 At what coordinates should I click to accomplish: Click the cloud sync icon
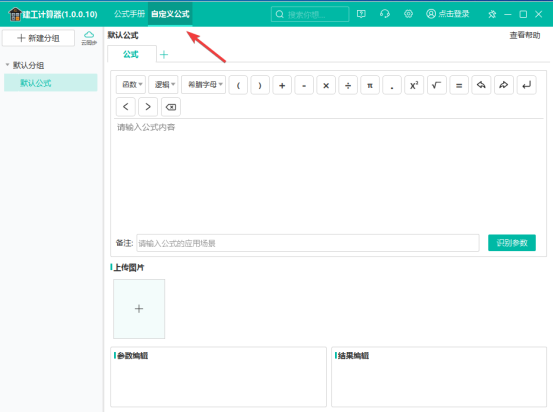click(89, 38)
